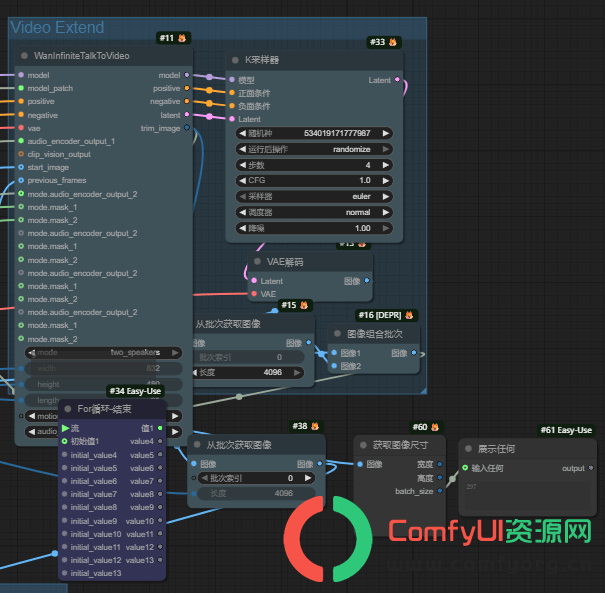
Task: Click the clip_vision_output input socket
Action: click(x=21, y=154)
